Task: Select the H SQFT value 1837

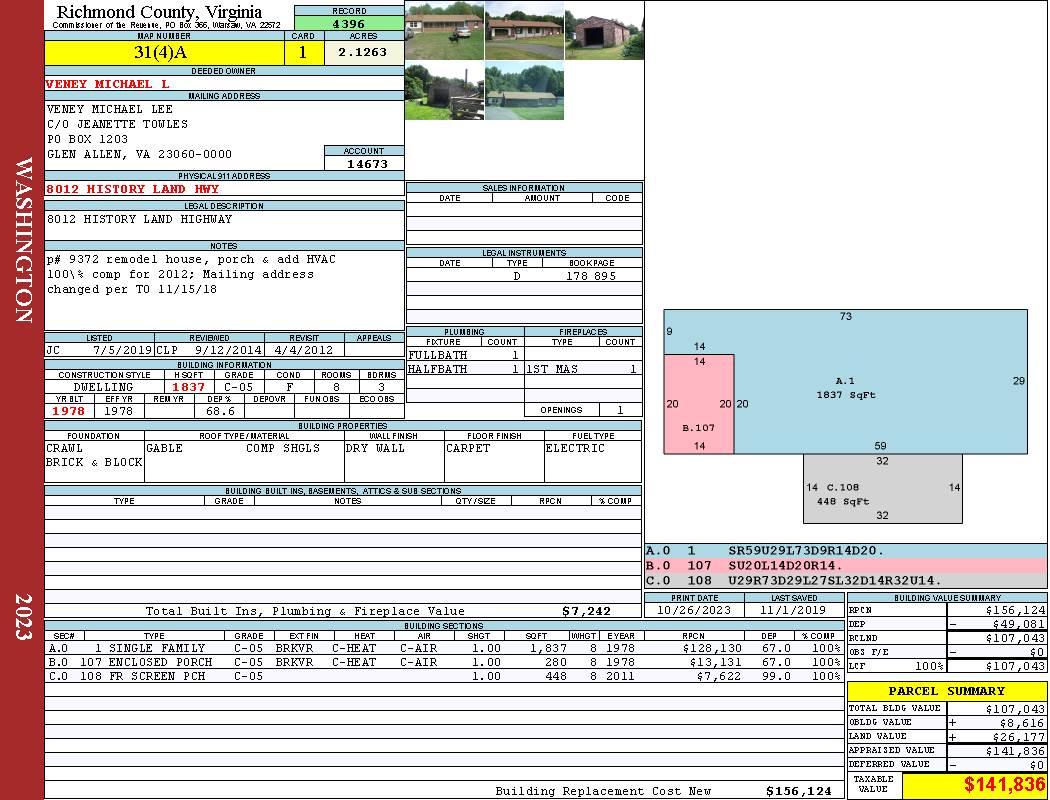Action: coord(188,387)
